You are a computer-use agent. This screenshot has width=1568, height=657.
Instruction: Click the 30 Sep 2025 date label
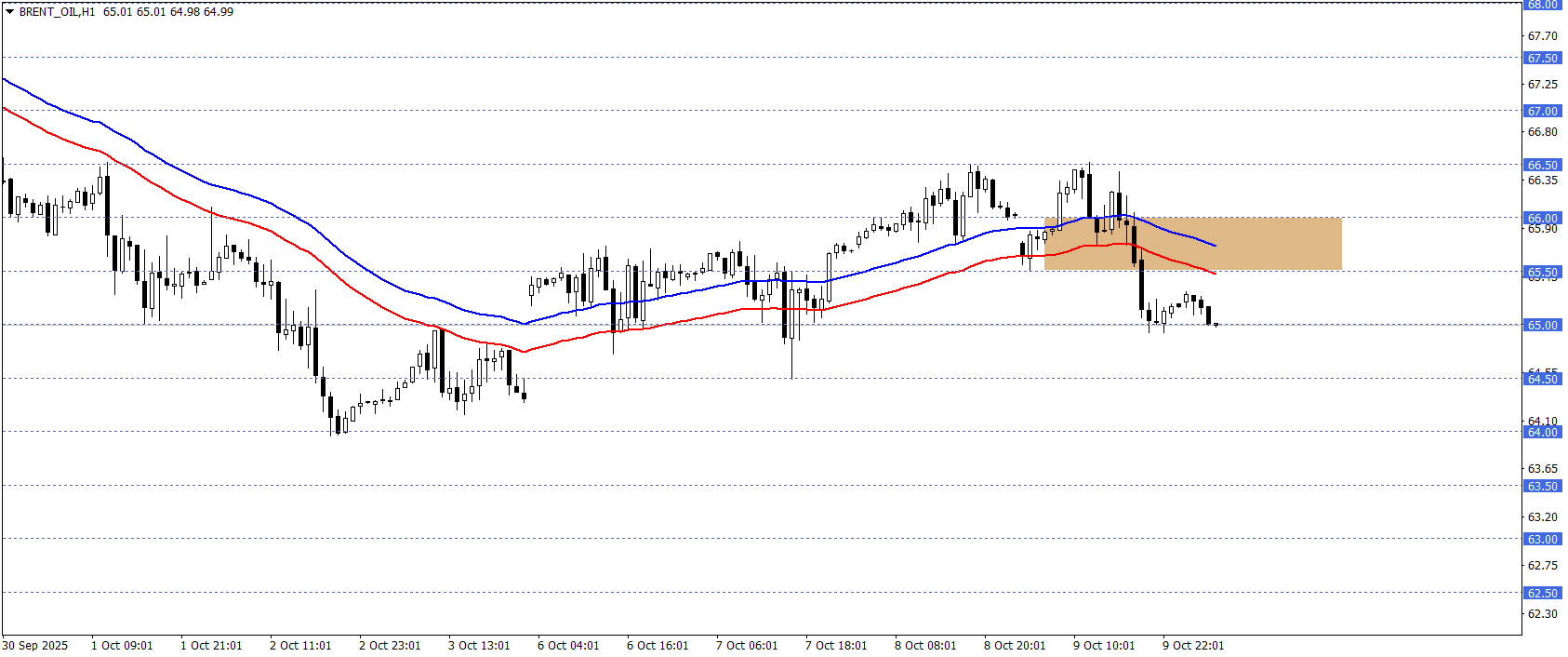pos(35,646)
